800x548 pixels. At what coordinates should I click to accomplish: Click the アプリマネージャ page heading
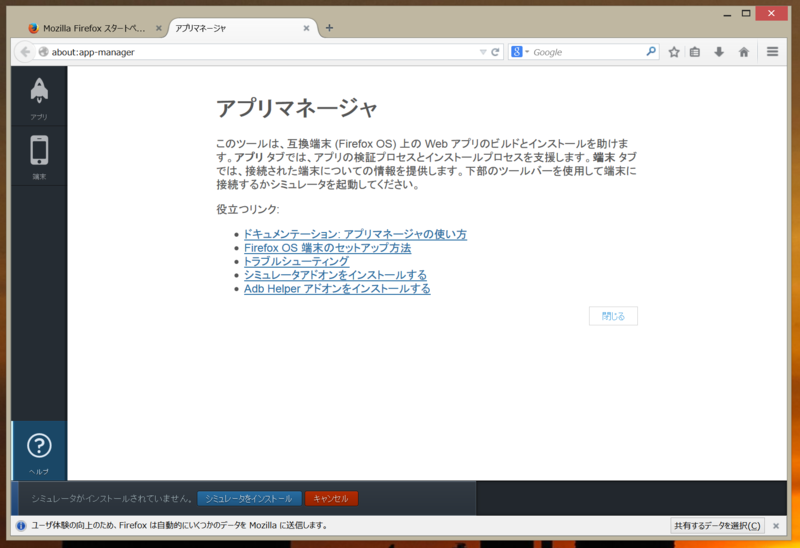296,108
